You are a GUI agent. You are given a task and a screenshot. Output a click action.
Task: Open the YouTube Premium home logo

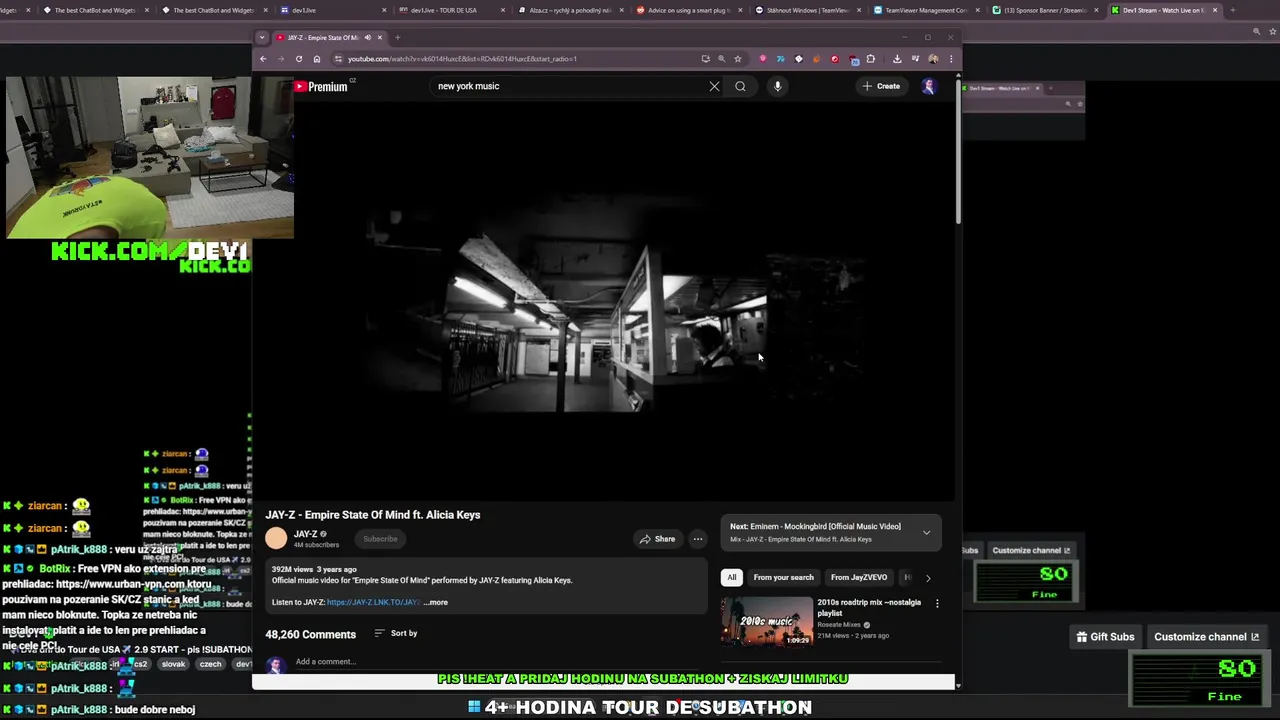tap(321, 87)
